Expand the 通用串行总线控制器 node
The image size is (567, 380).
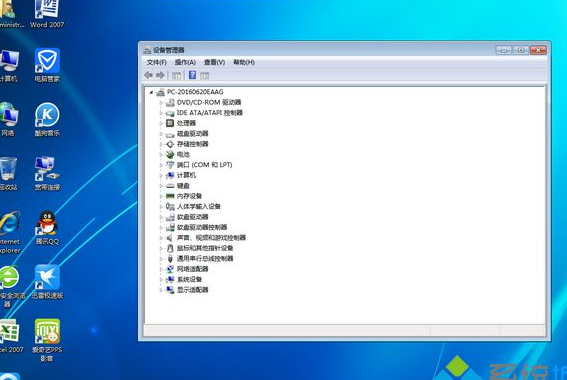[x=161, y=259]
